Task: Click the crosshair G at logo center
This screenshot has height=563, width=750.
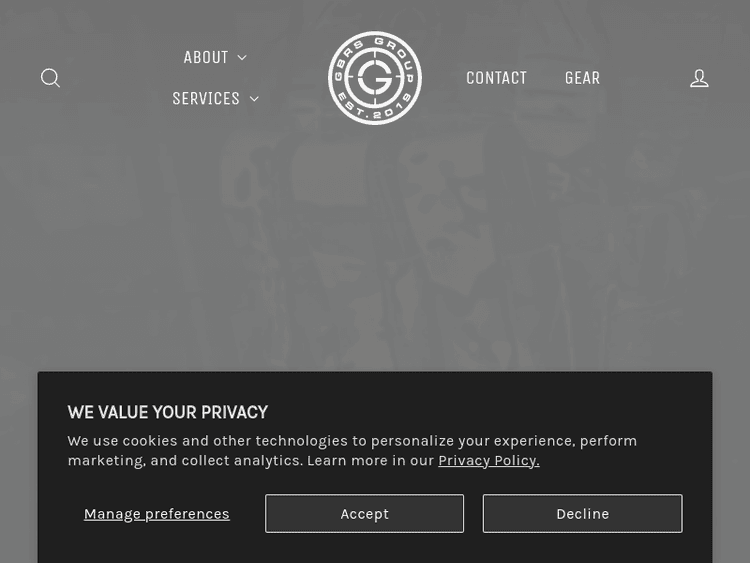Action: 375,78
